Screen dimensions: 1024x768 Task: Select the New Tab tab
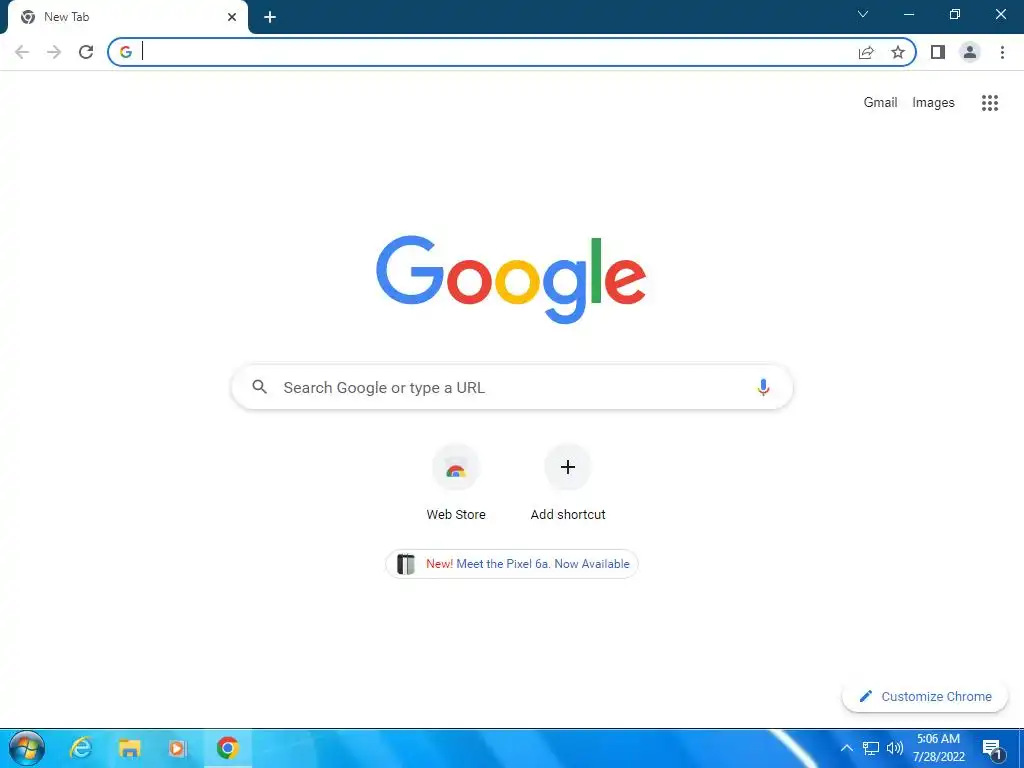point(127,17)
